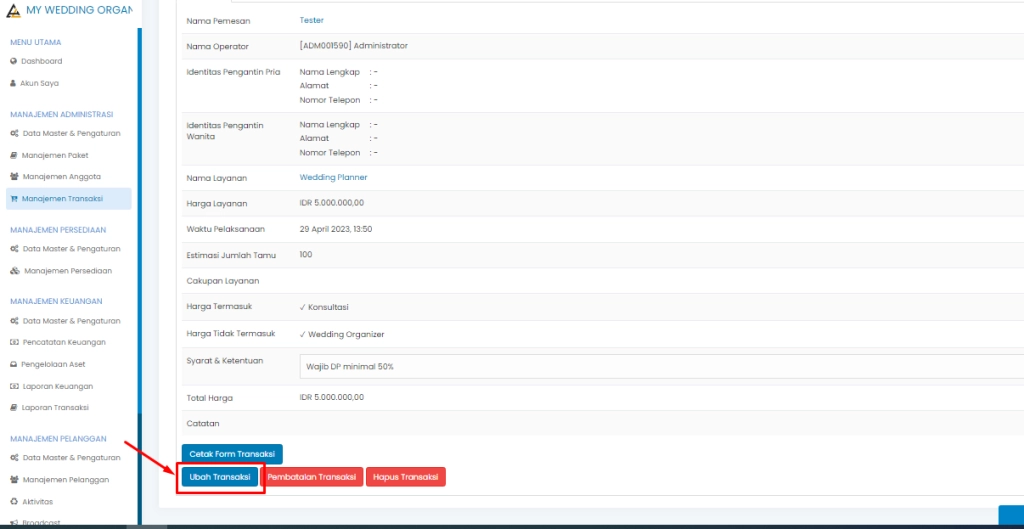1024x529 pixels.
Task: Click the Pencatatan Keuangan money icon
Action: coord(14,342)
